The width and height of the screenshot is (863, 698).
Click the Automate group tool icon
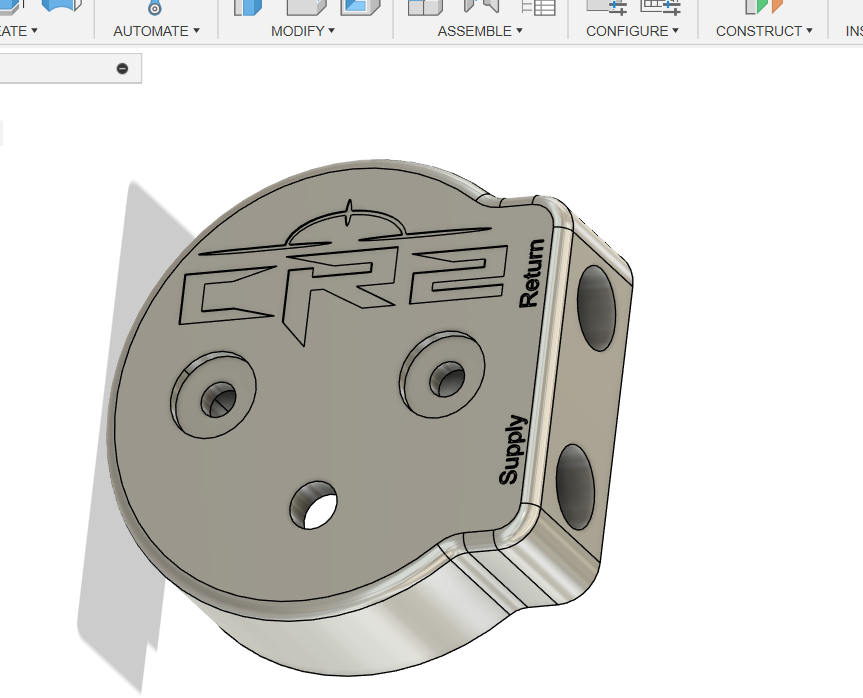coord(155,8)
